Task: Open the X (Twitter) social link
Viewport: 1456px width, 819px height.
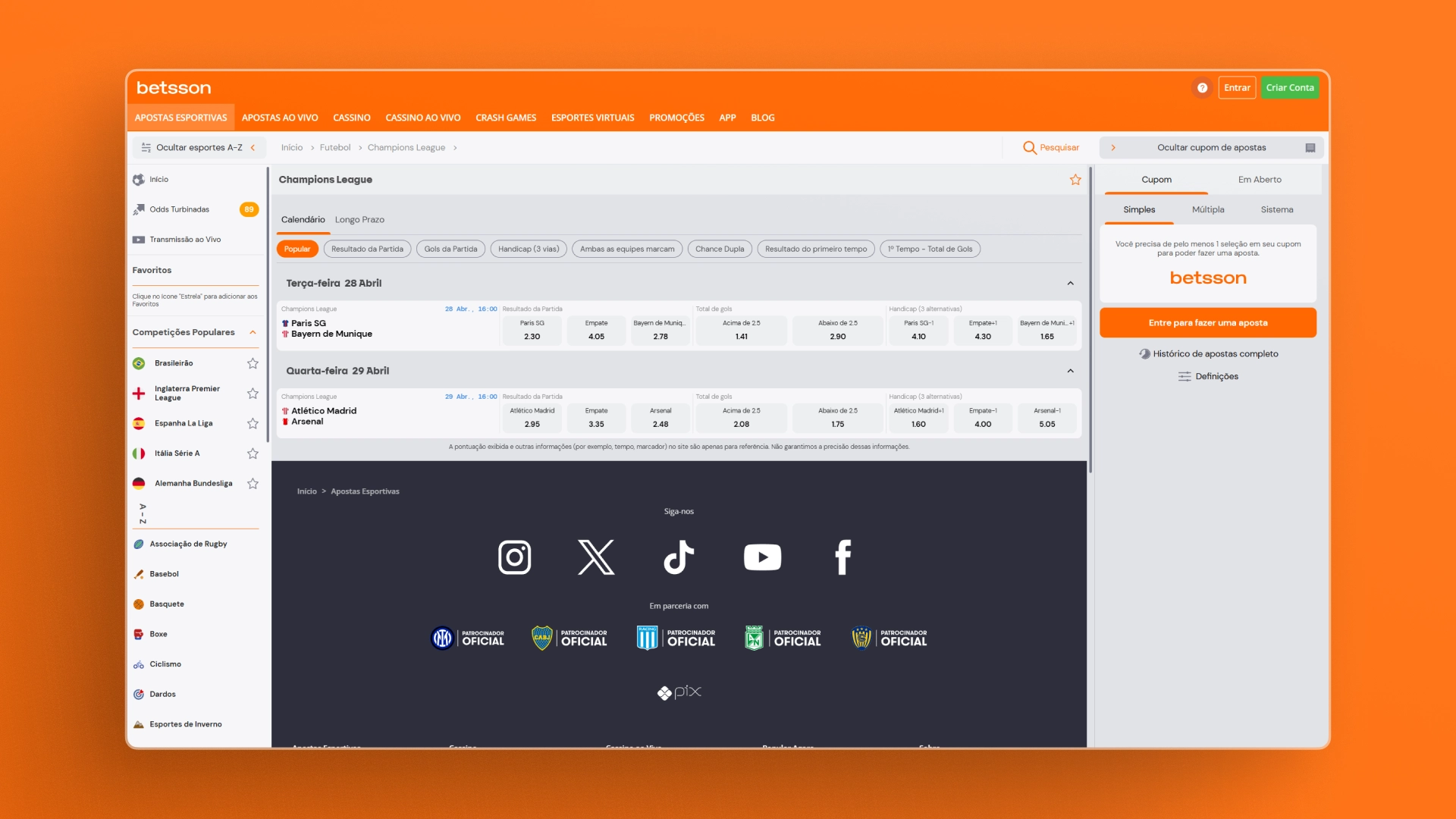Action: (x=596, y=557)
